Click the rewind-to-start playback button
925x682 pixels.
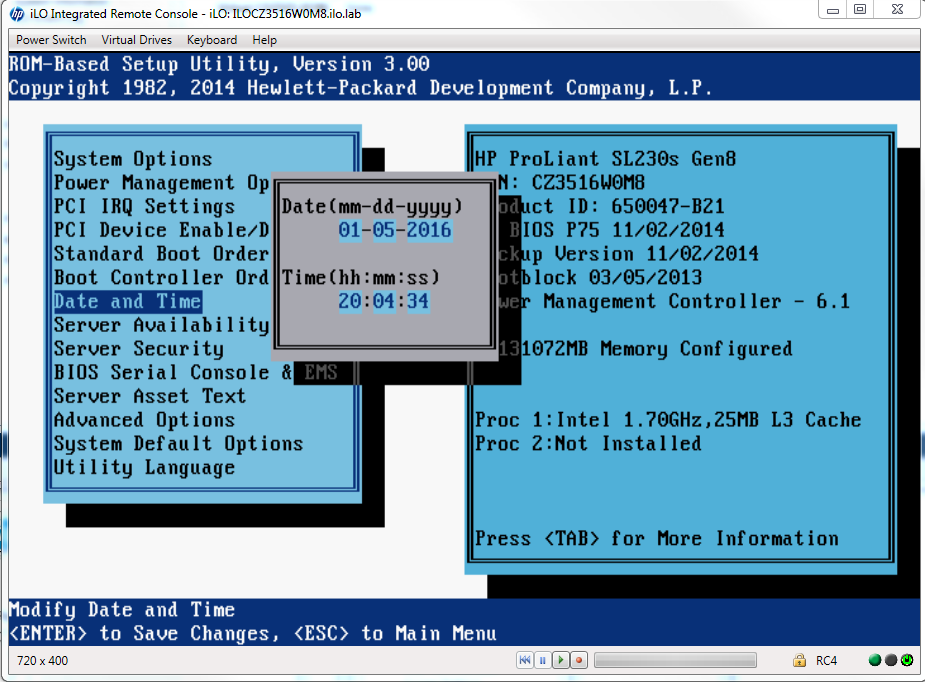coord(524,660)
